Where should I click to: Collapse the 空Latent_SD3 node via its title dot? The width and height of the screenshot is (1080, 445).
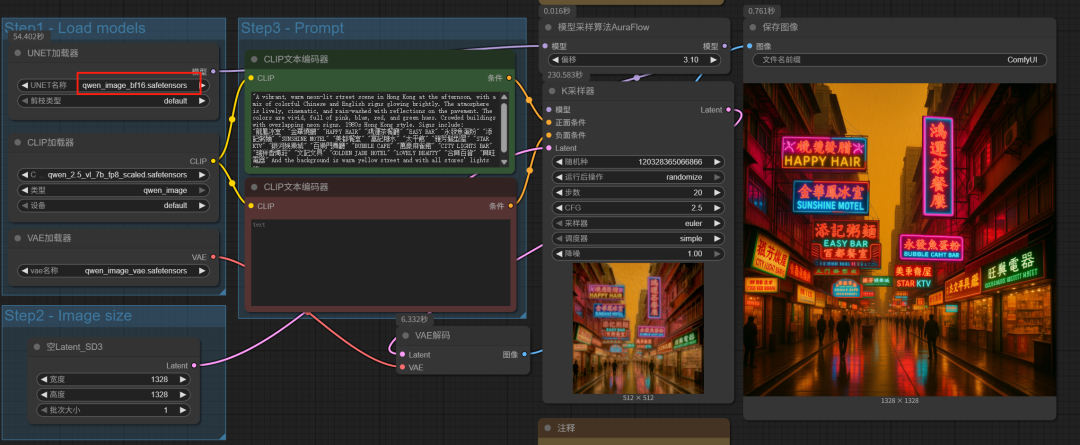[37, 346]
